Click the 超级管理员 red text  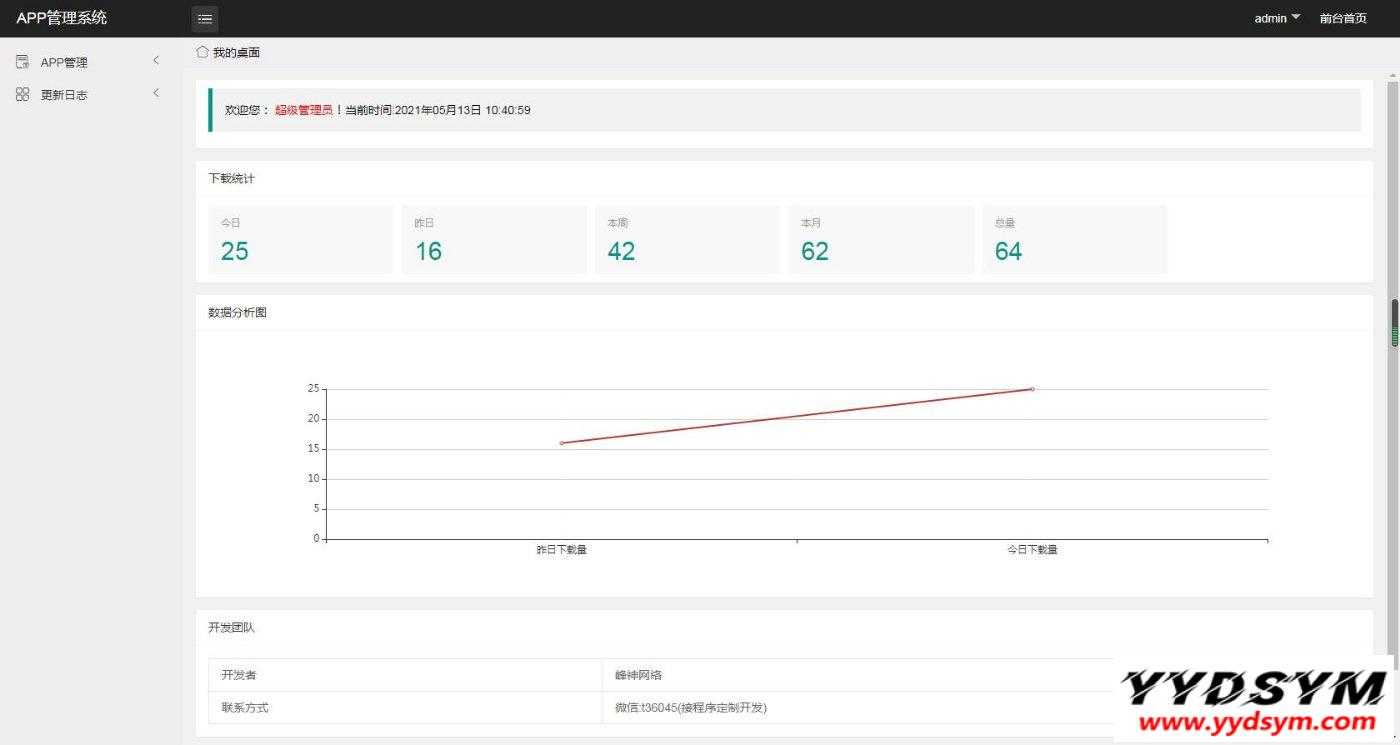point(304,110)
